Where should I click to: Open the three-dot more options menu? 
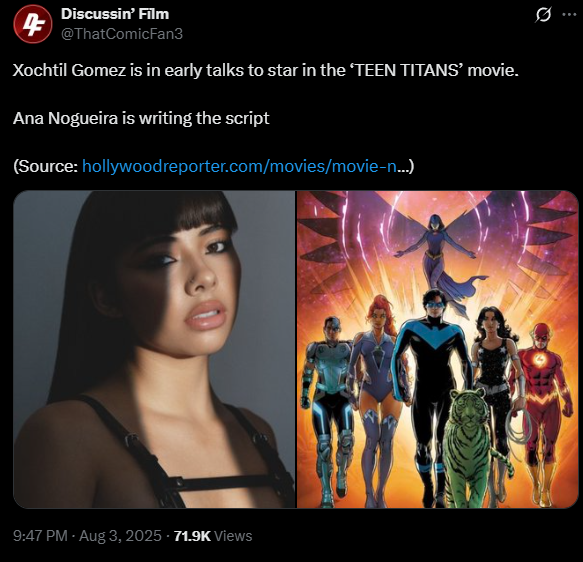click(569, 14)
